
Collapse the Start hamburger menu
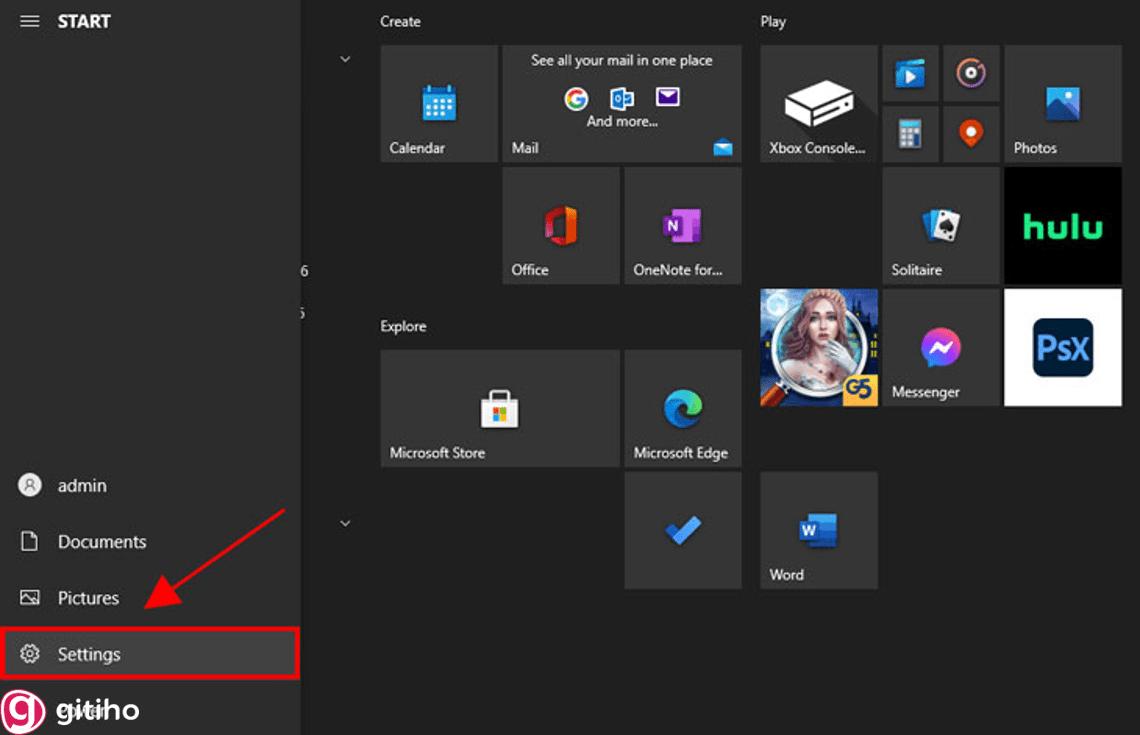(30, 21)
